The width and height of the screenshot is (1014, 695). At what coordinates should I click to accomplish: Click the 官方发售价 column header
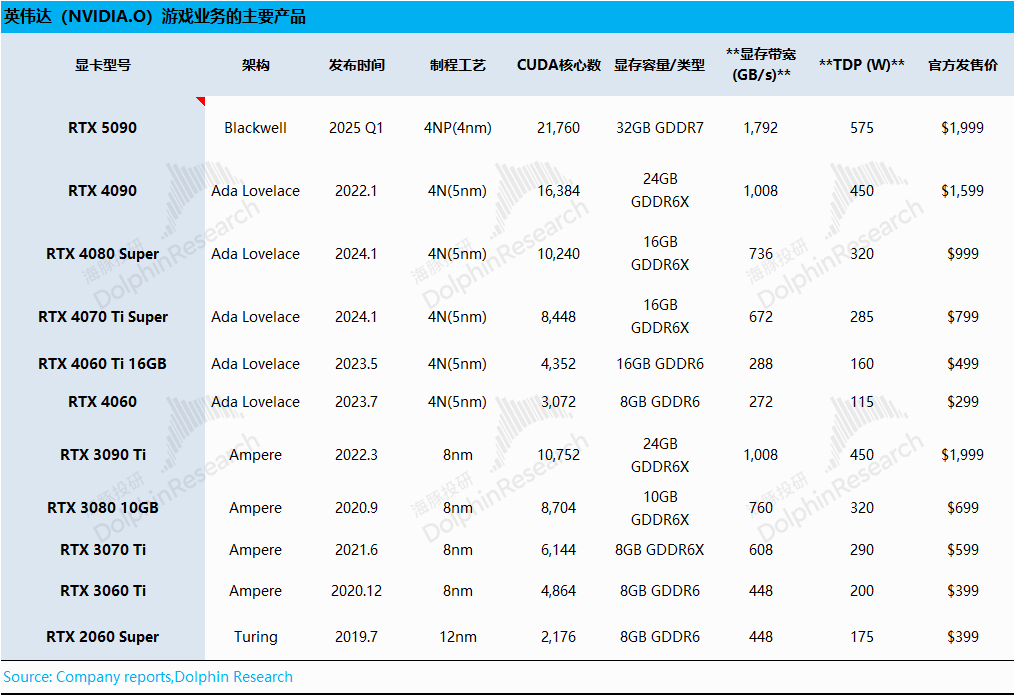pyautogui.click(x=963, y=65)
